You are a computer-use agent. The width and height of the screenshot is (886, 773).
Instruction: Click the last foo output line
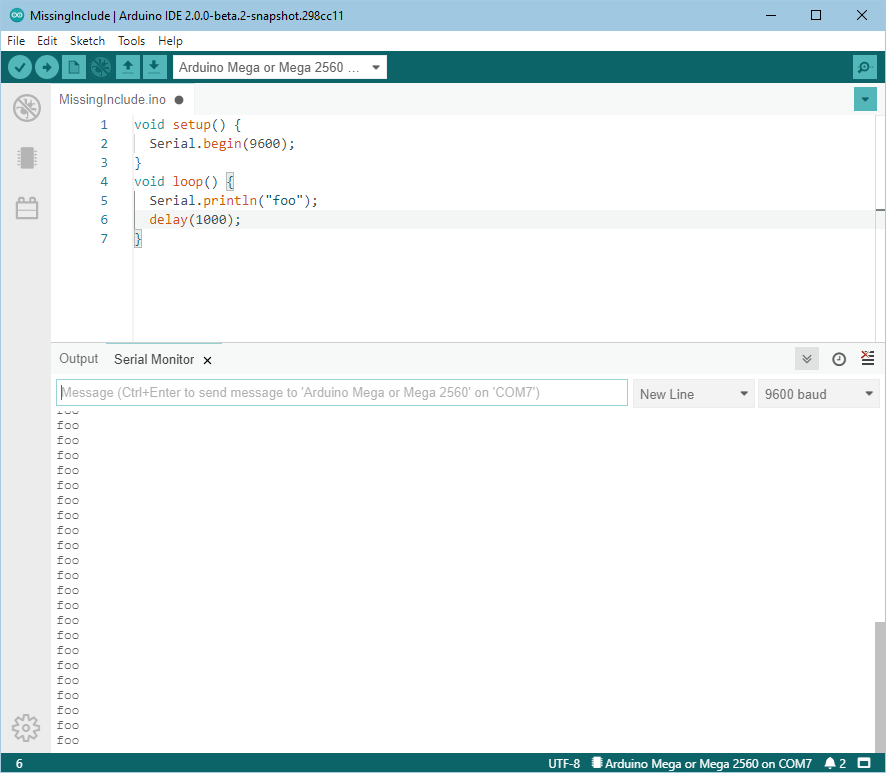(68, 740)
